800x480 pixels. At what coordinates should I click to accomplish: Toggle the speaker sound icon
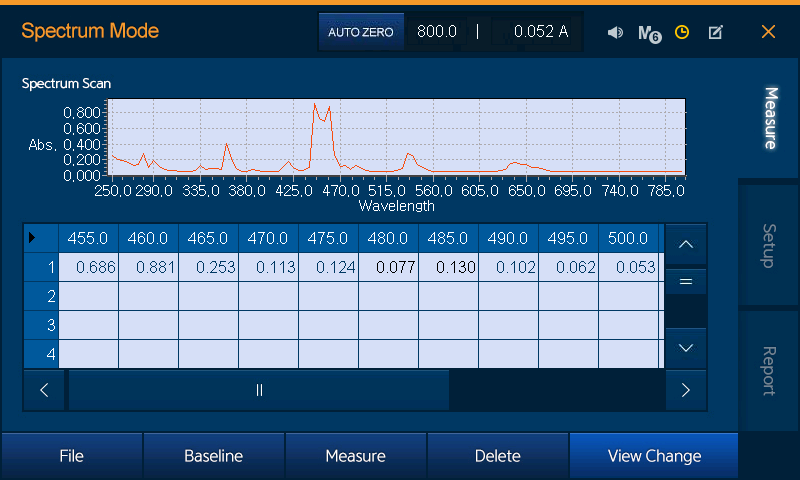tap(615, 33)
